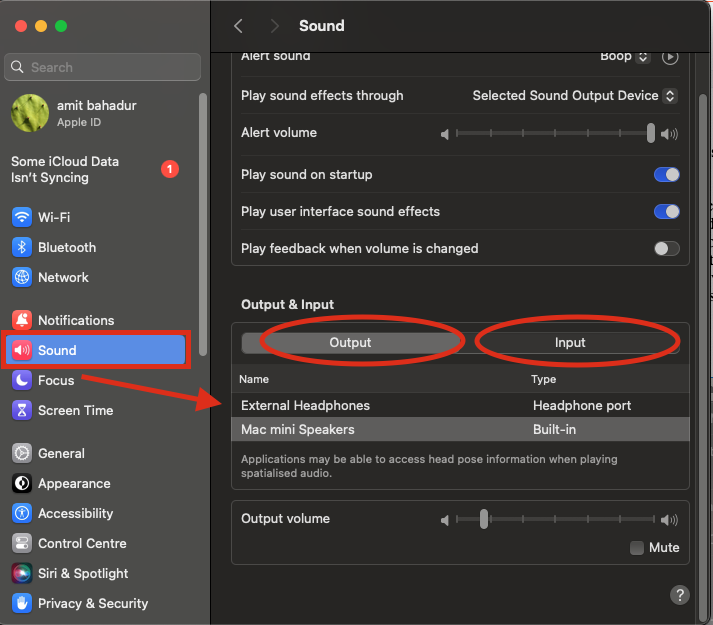
Task: Click the Appearance icon
Action: pyautogui.click(x=22, y=483)
